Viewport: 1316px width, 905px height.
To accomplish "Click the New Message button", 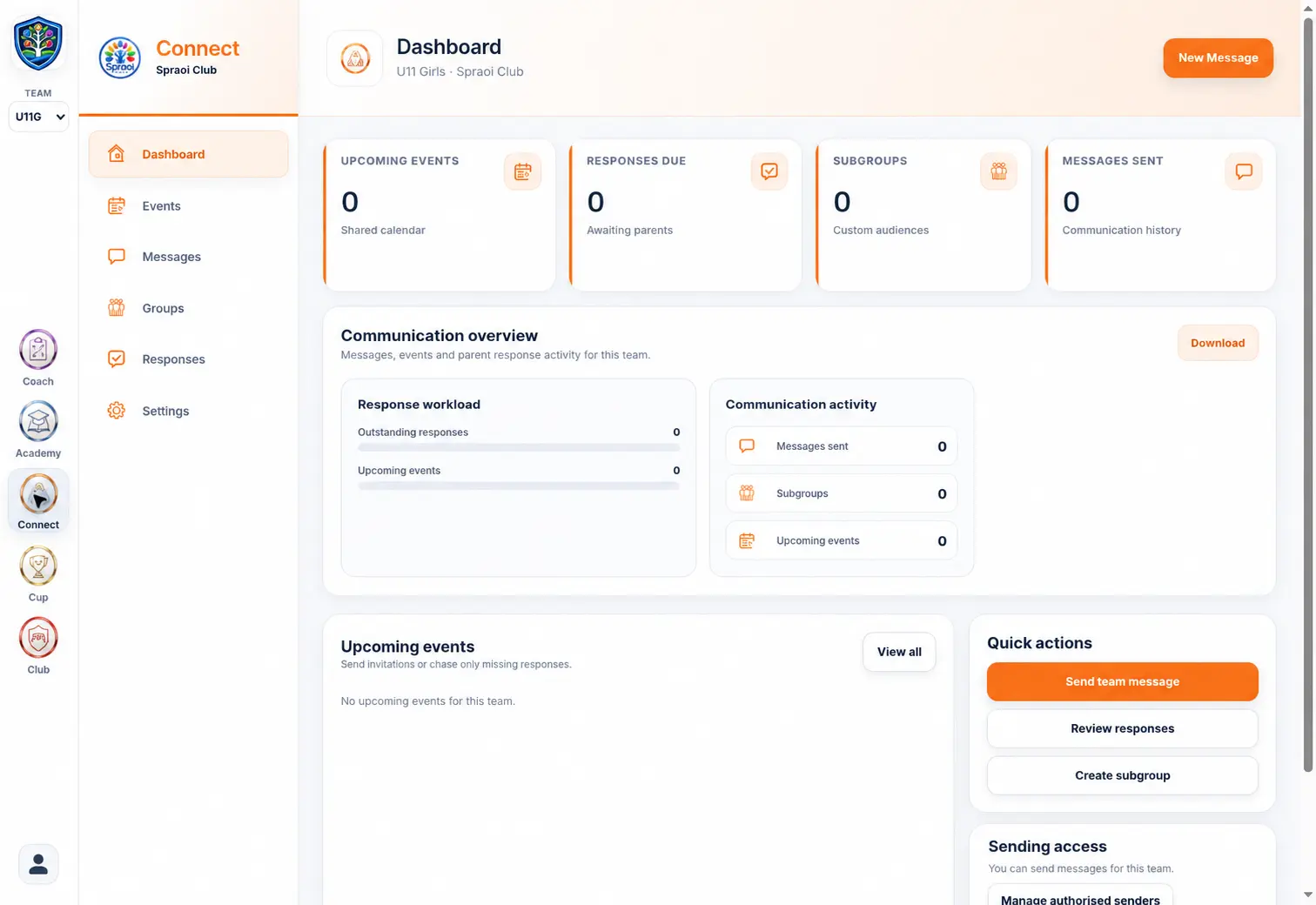I will coord(1218,57).
